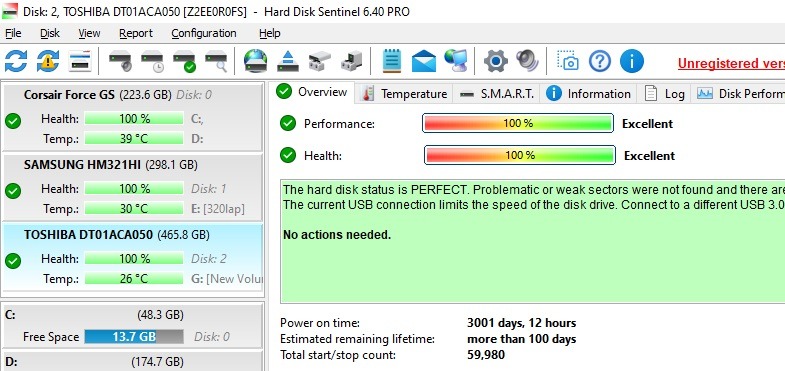Click the blue eject disk icon
This screenshot has height=371, width=785.
[287, 61]
